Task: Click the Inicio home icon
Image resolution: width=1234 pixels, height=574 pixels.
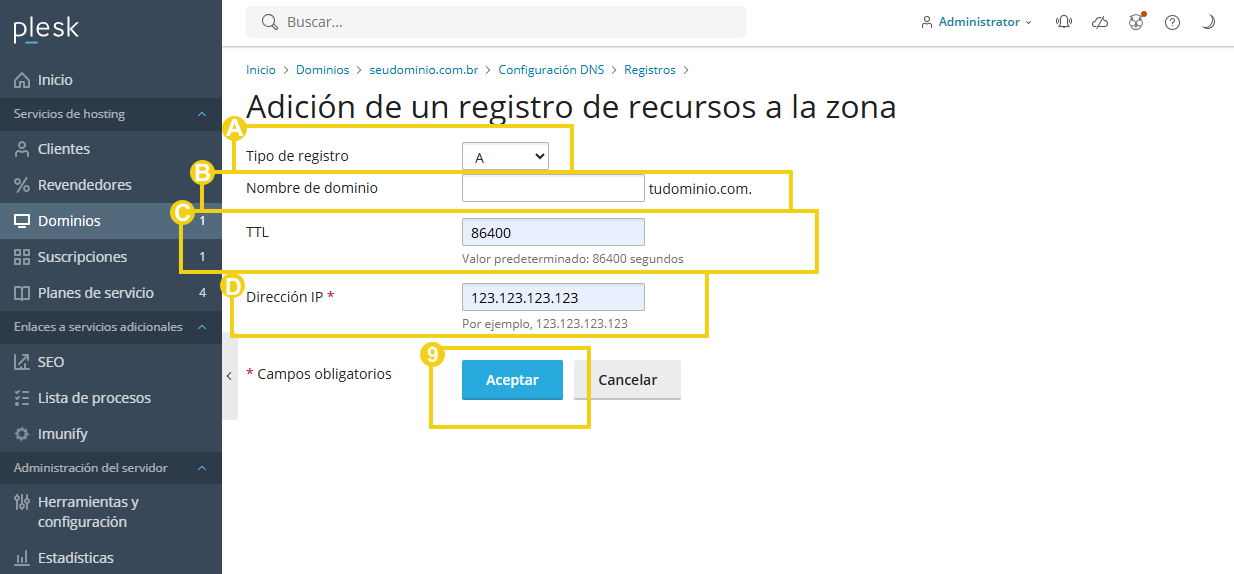Action: 22,80
